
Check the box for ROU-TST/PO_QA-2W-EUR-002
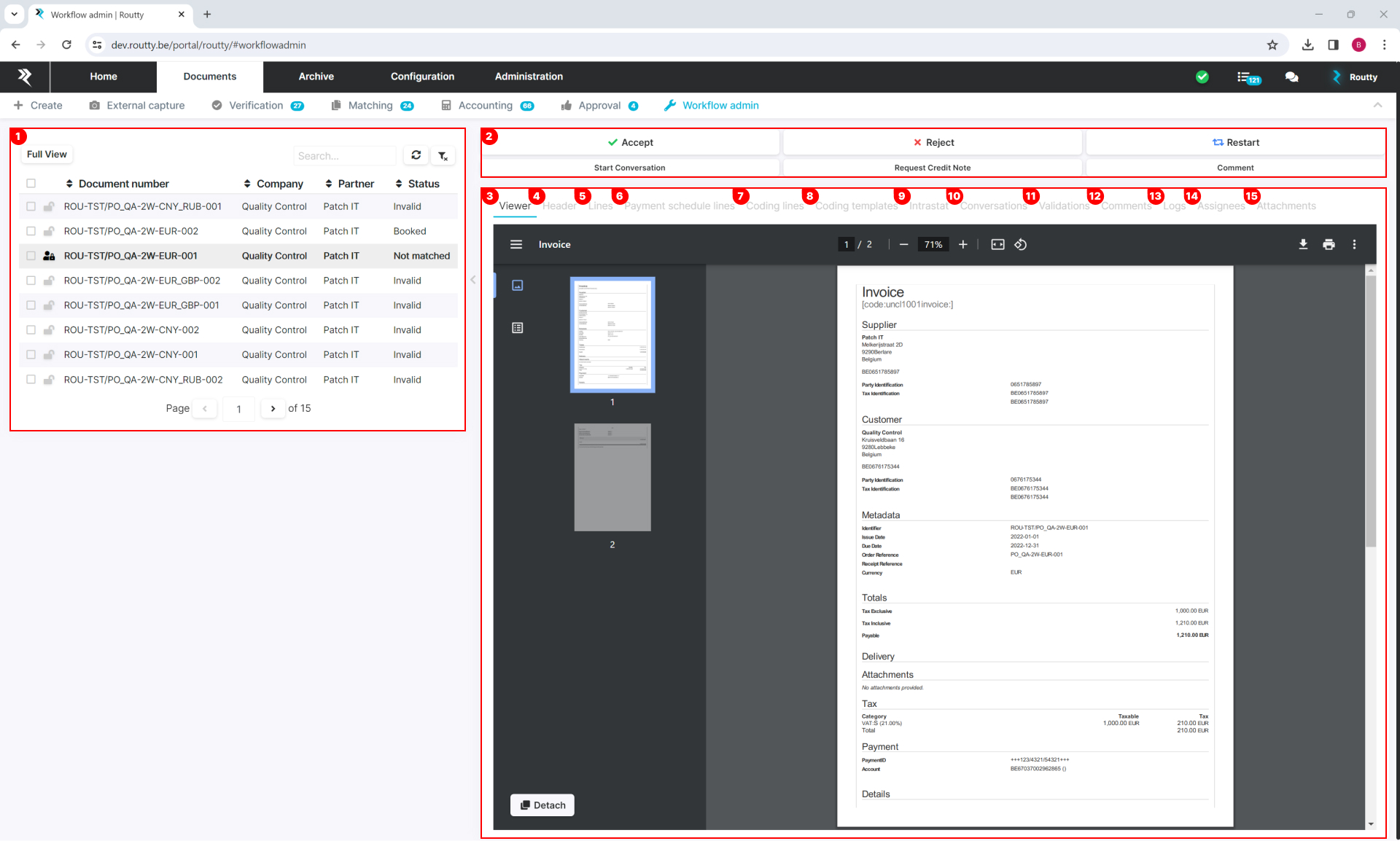[31, 231]
